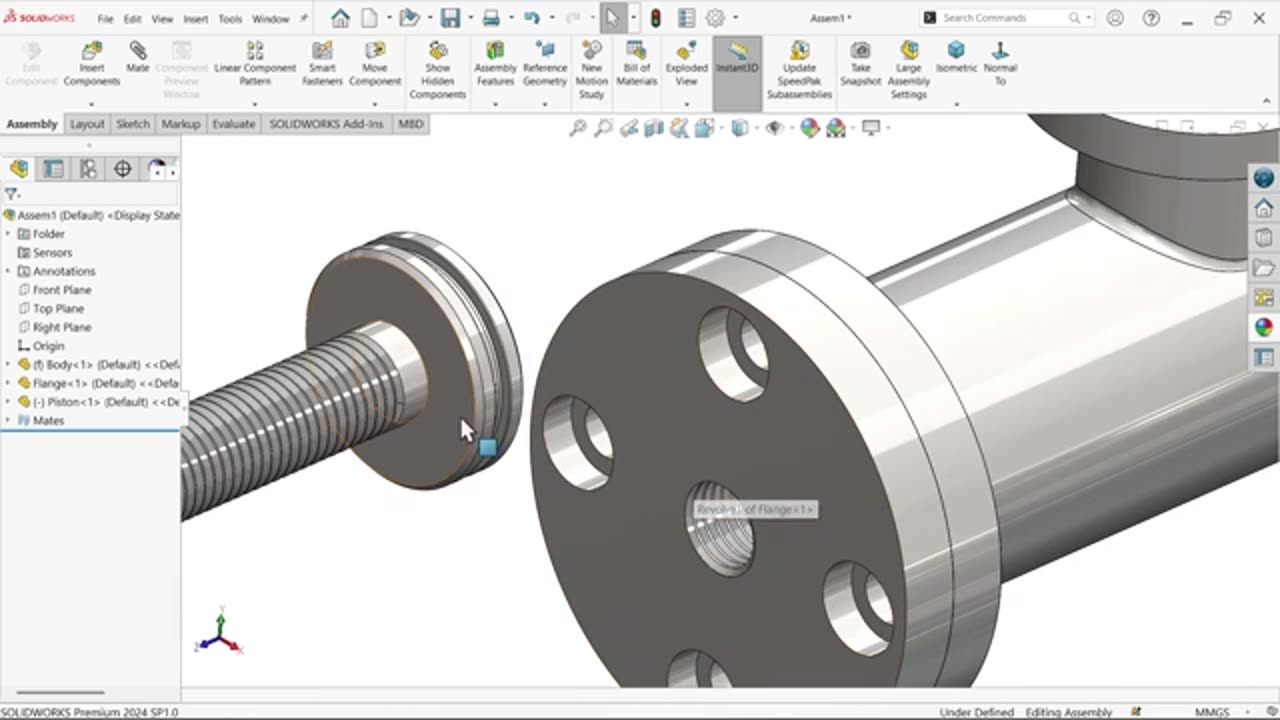Image resolution: width=1280 pixels, height=720 pixels.
Task: Save the assembly with the disk icon
Action: (x=450, y=18)
